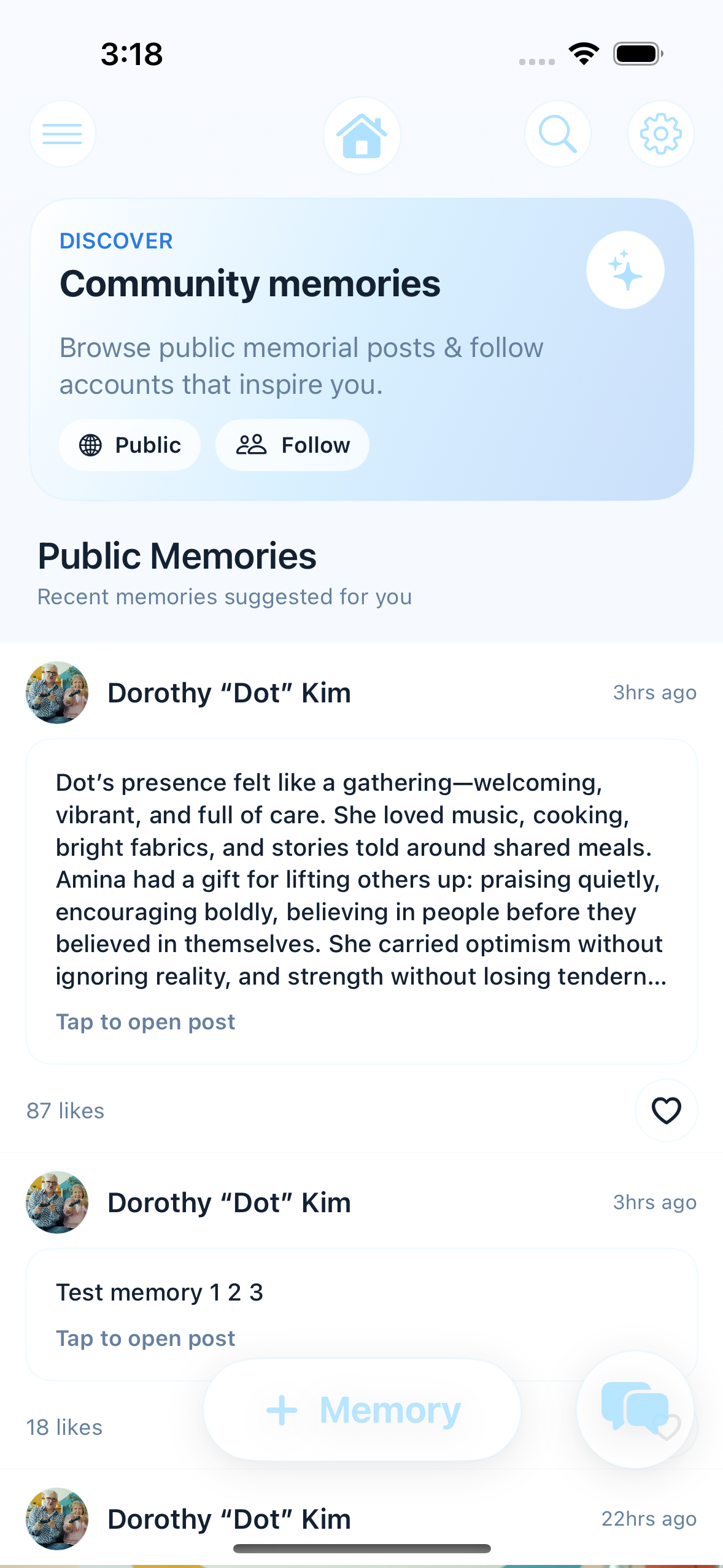This screenshot has width=723, height=1568.
Task: Tap to open post about Dot's presence
Action: click(145, 1022)
